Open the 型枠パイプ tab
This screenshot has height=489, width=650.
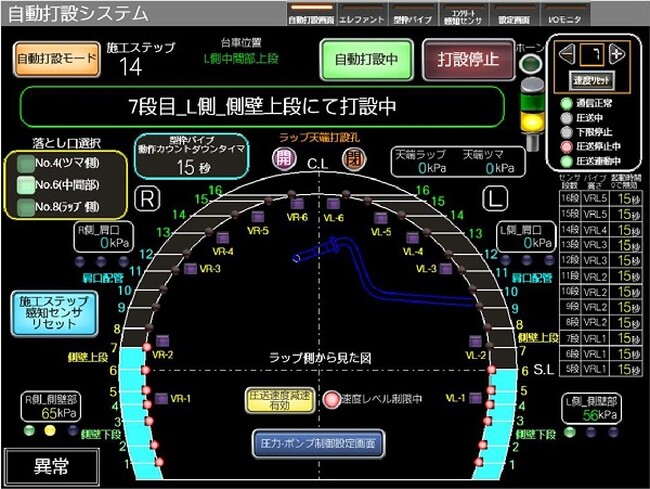pyautogui.click(x=412, y=14)
